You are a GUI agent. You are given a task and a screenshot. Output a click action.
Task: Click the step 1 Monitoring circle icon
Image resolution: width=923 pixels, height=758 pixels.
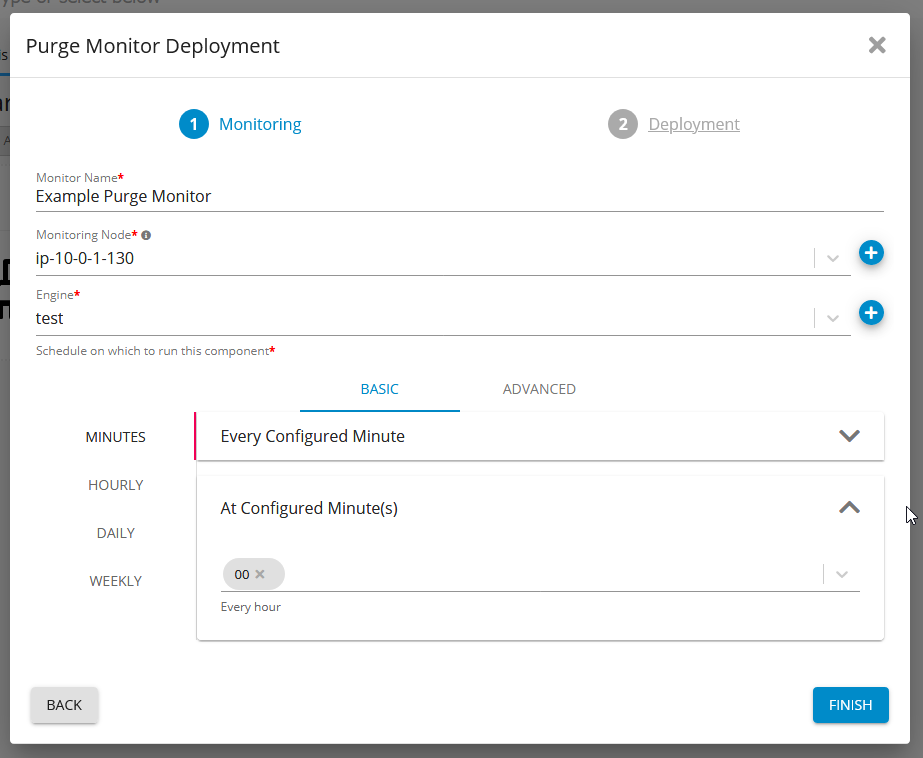click(x=193, y=124)
